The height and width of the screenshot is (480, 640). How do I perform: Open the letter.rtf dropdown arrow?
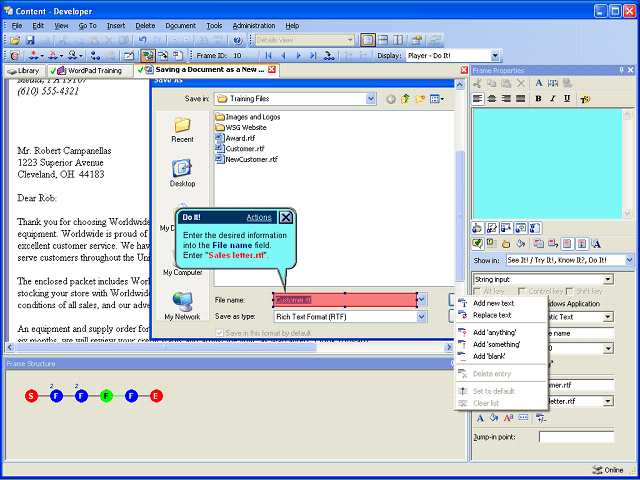click(x=608, y=401)
